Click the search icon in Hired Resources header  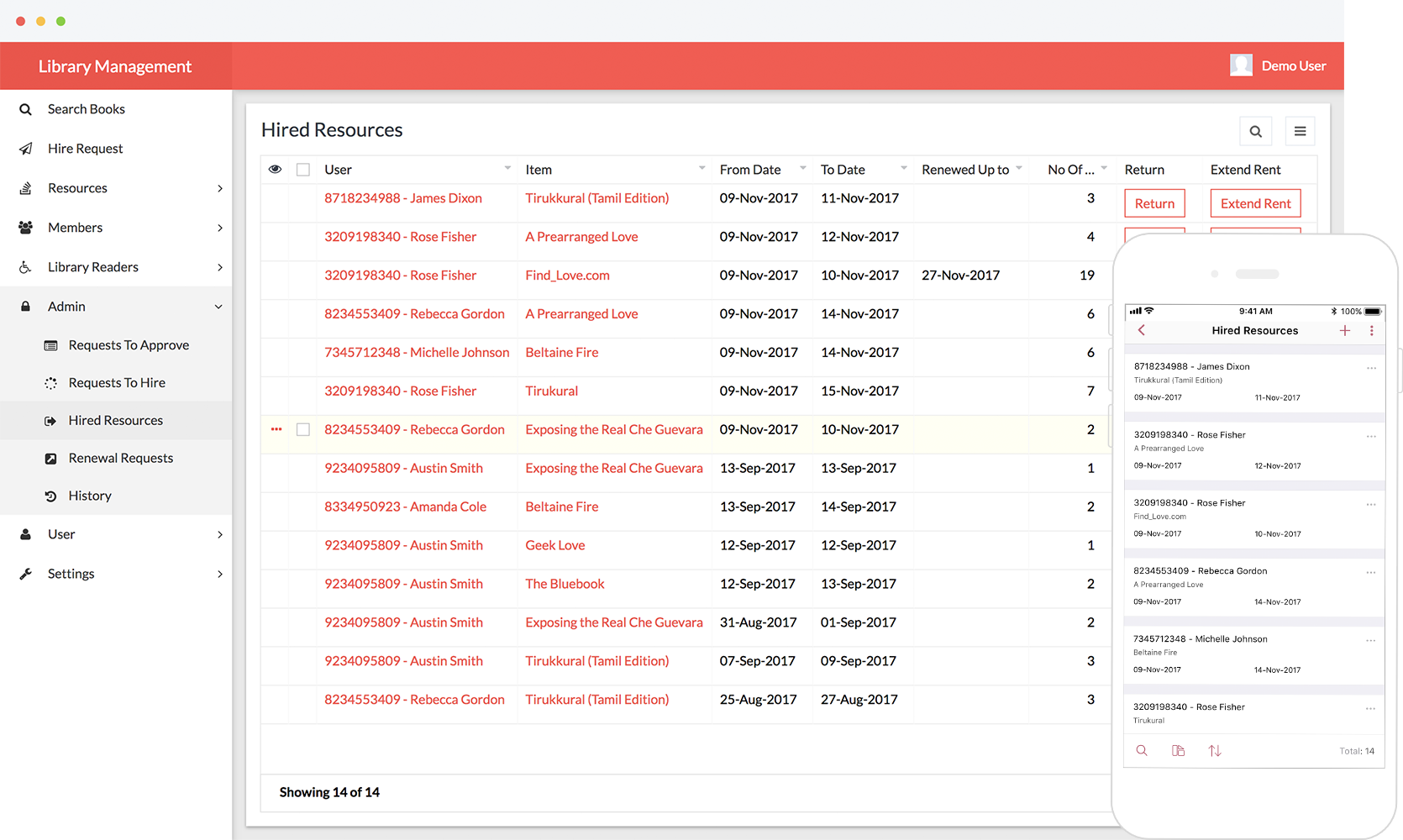click(x=1255, y=131)
